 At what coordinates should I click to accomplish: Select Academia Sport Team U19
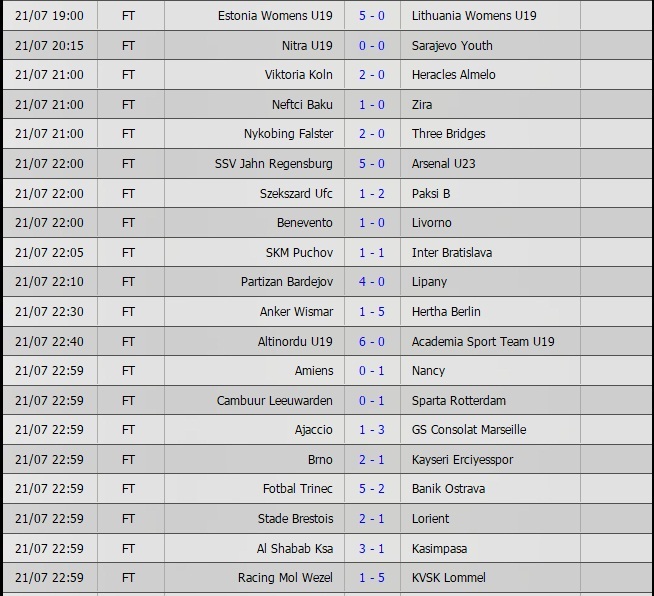483,342
